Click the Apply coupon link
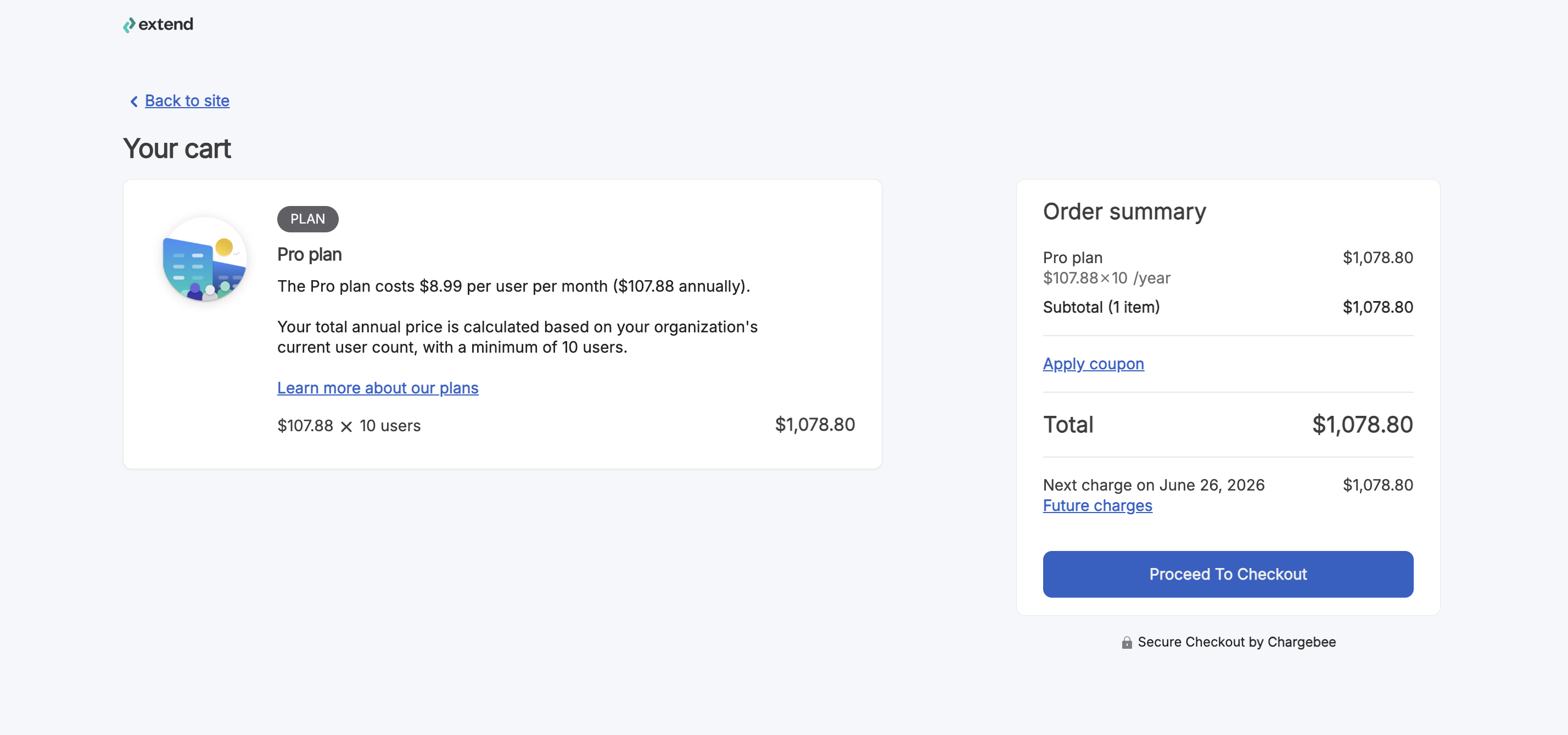 1093,364
